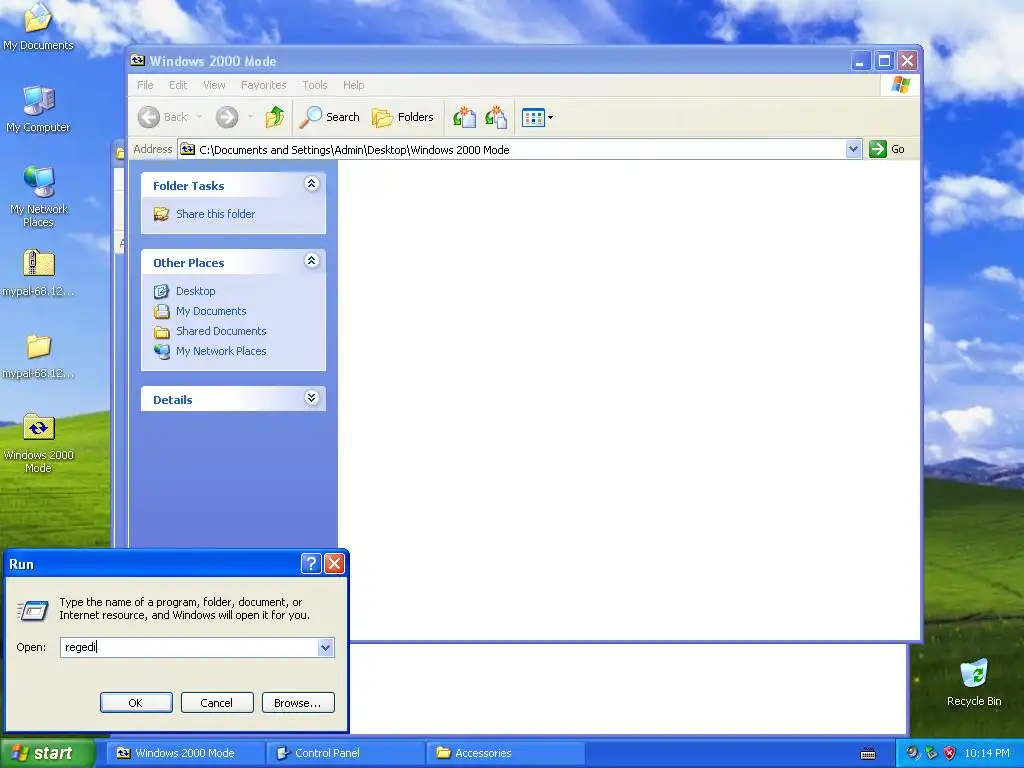Select the Windows 2000 Mode desktop icon

(39, 443)
